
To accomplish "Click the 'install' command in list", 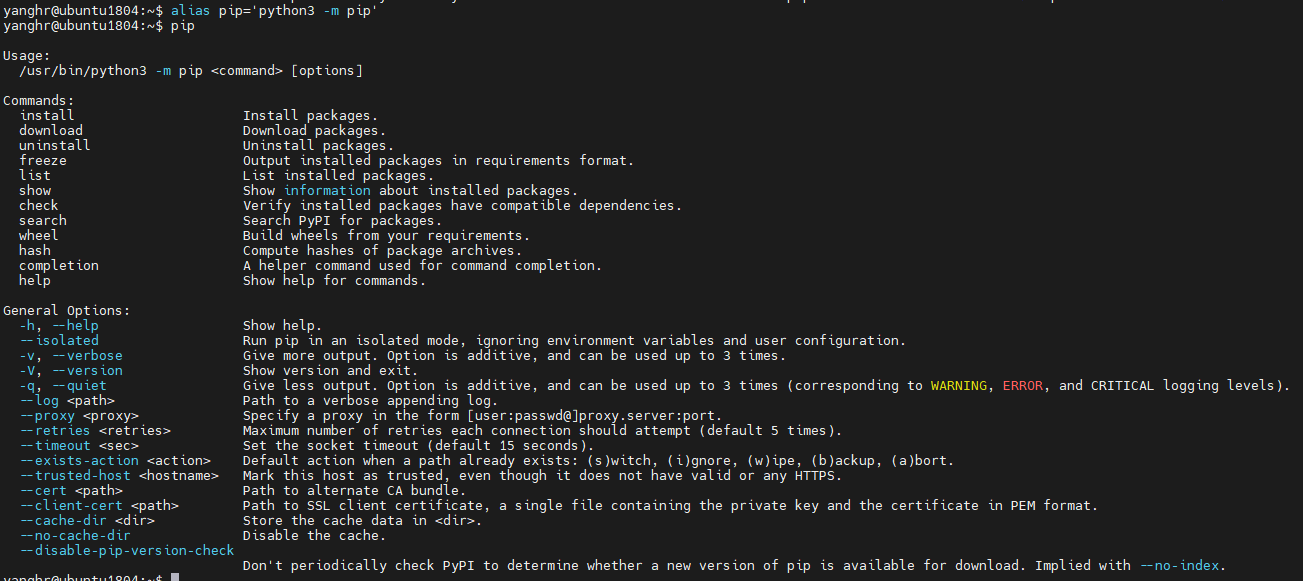I will 47,115.
